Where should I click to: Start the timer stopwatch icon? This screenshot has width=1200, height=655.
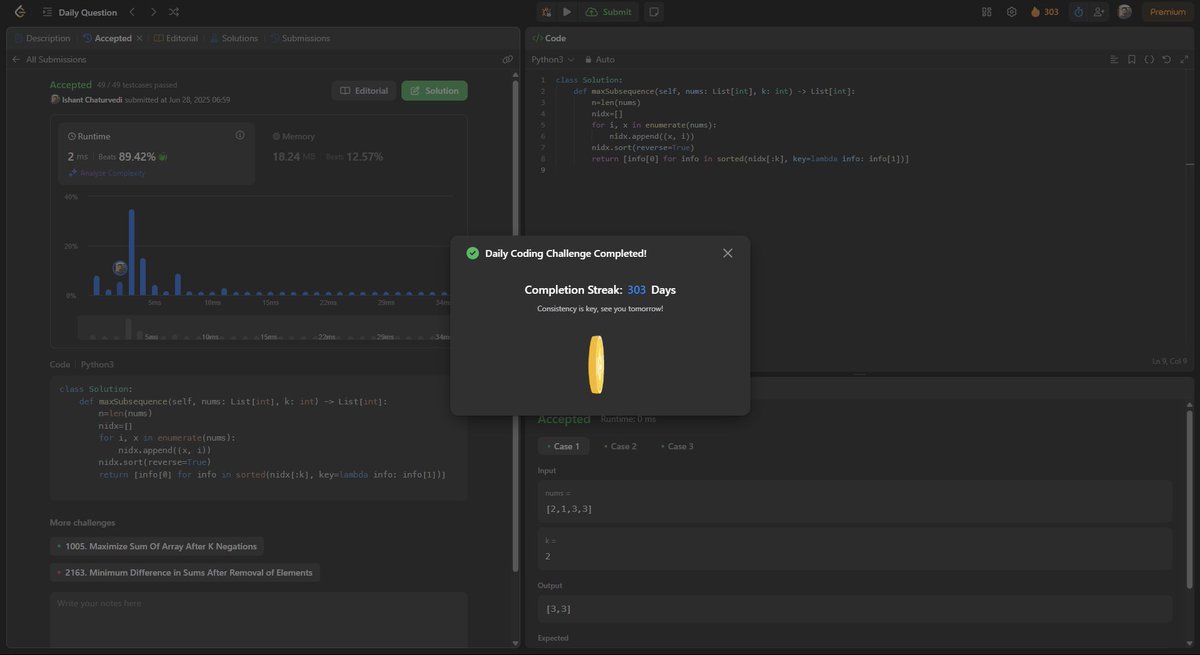[x=1078, y=12]
